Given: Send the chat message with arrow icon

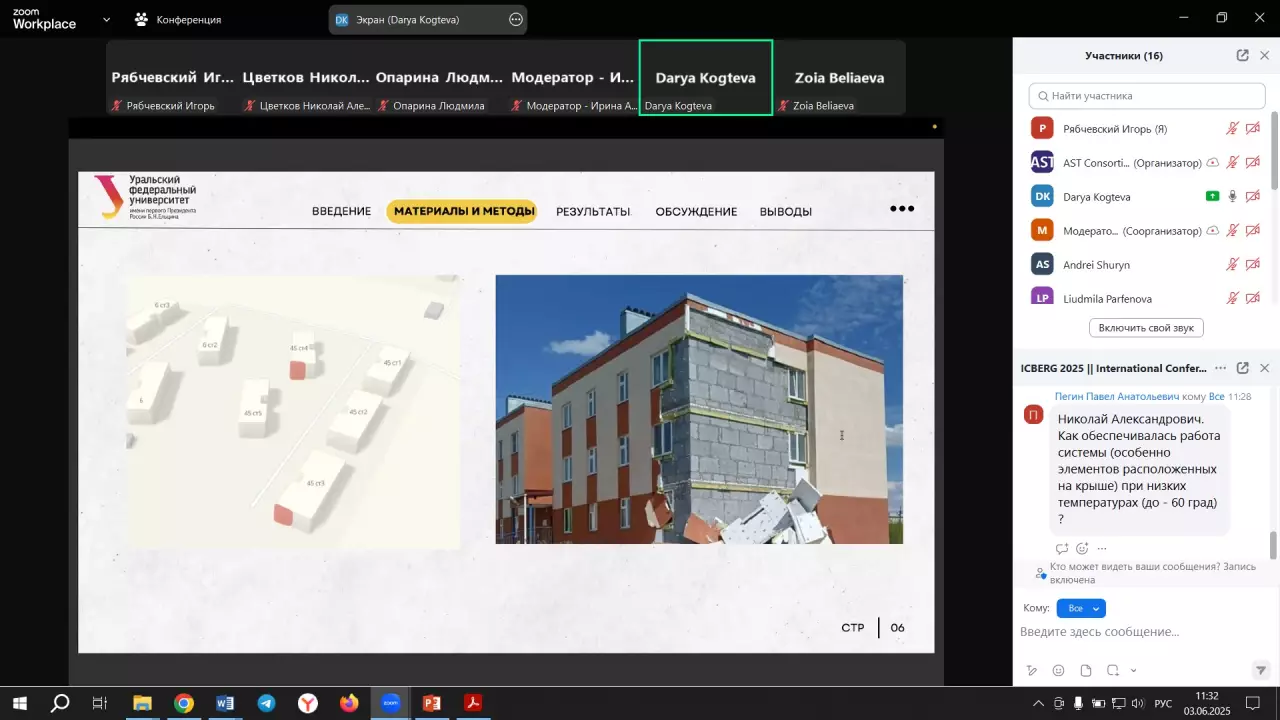Looking at the screenshot, I should [1261, 670].
